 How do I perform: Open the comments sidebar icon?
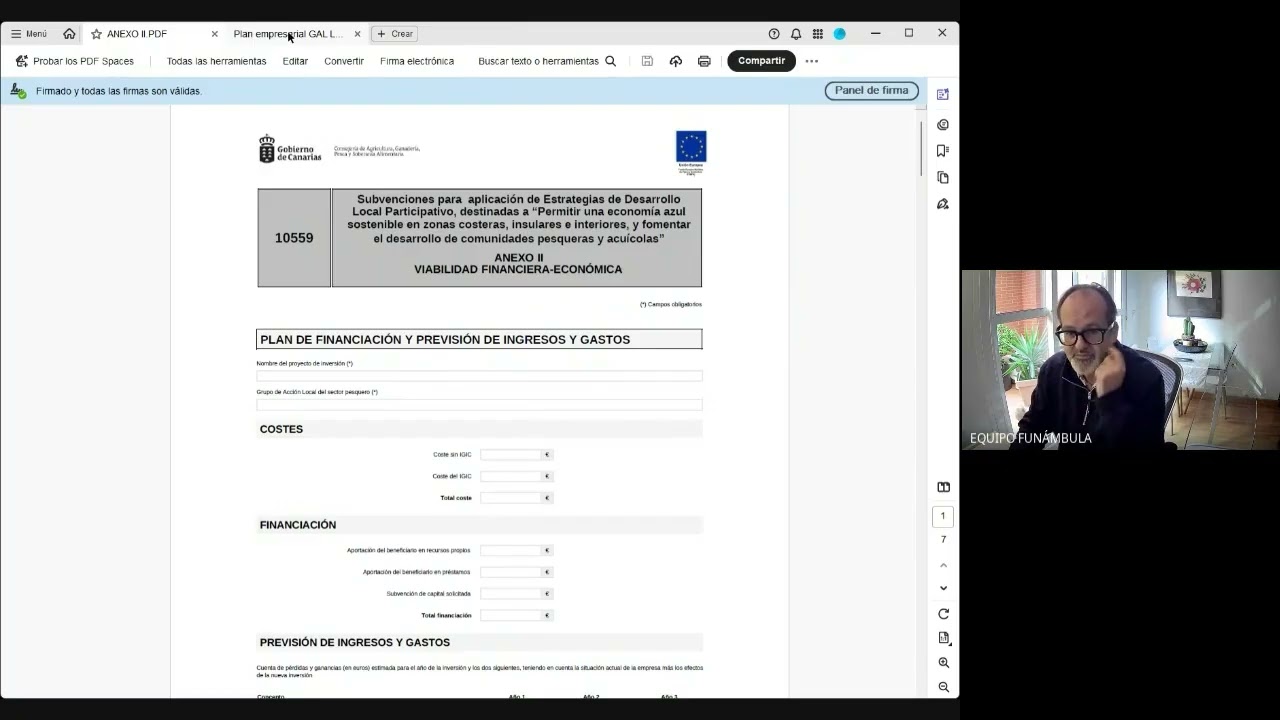tap(942, 125)
